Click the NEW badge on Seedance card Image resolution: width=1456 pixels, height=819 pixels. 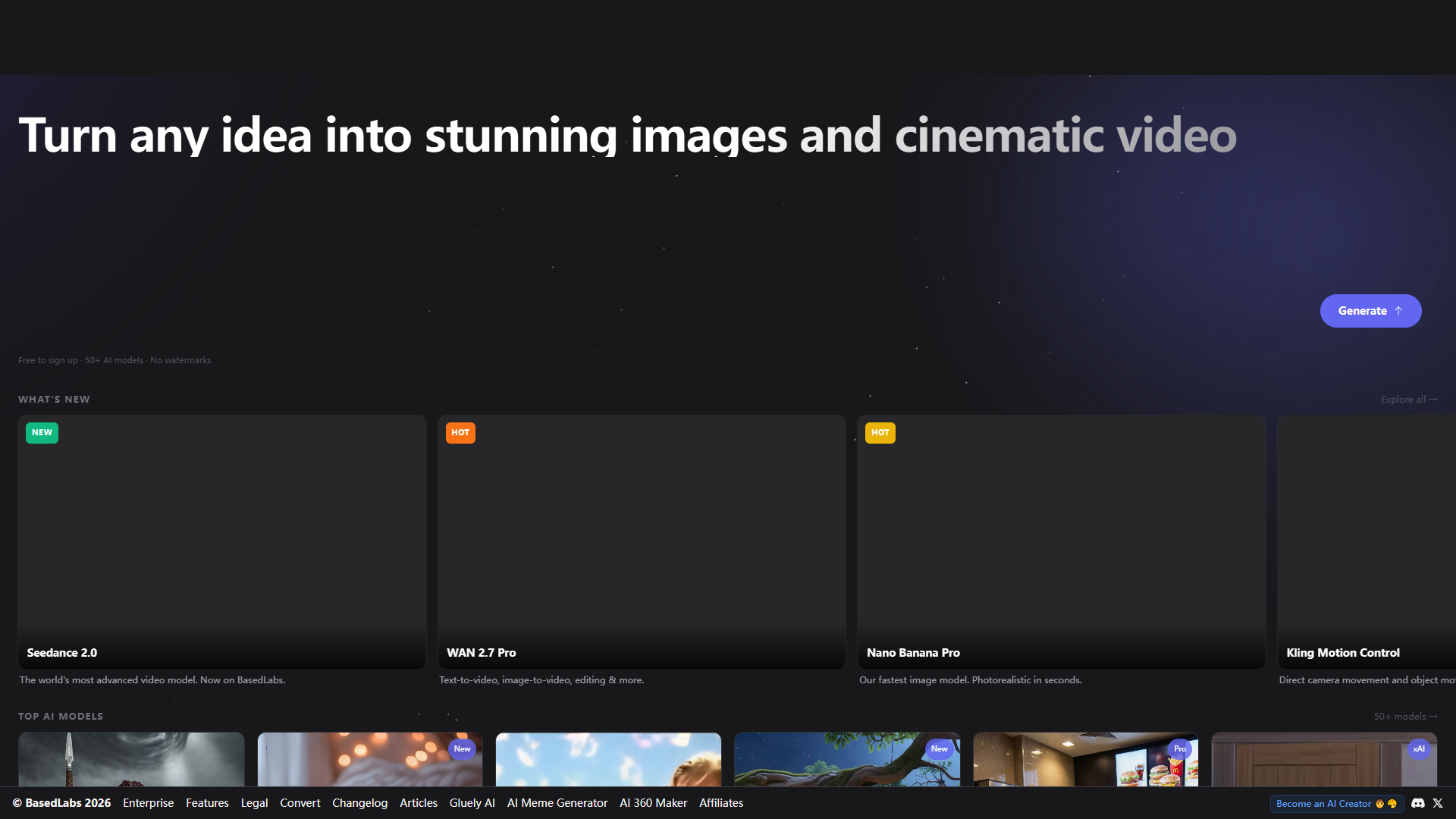point(42,433)
